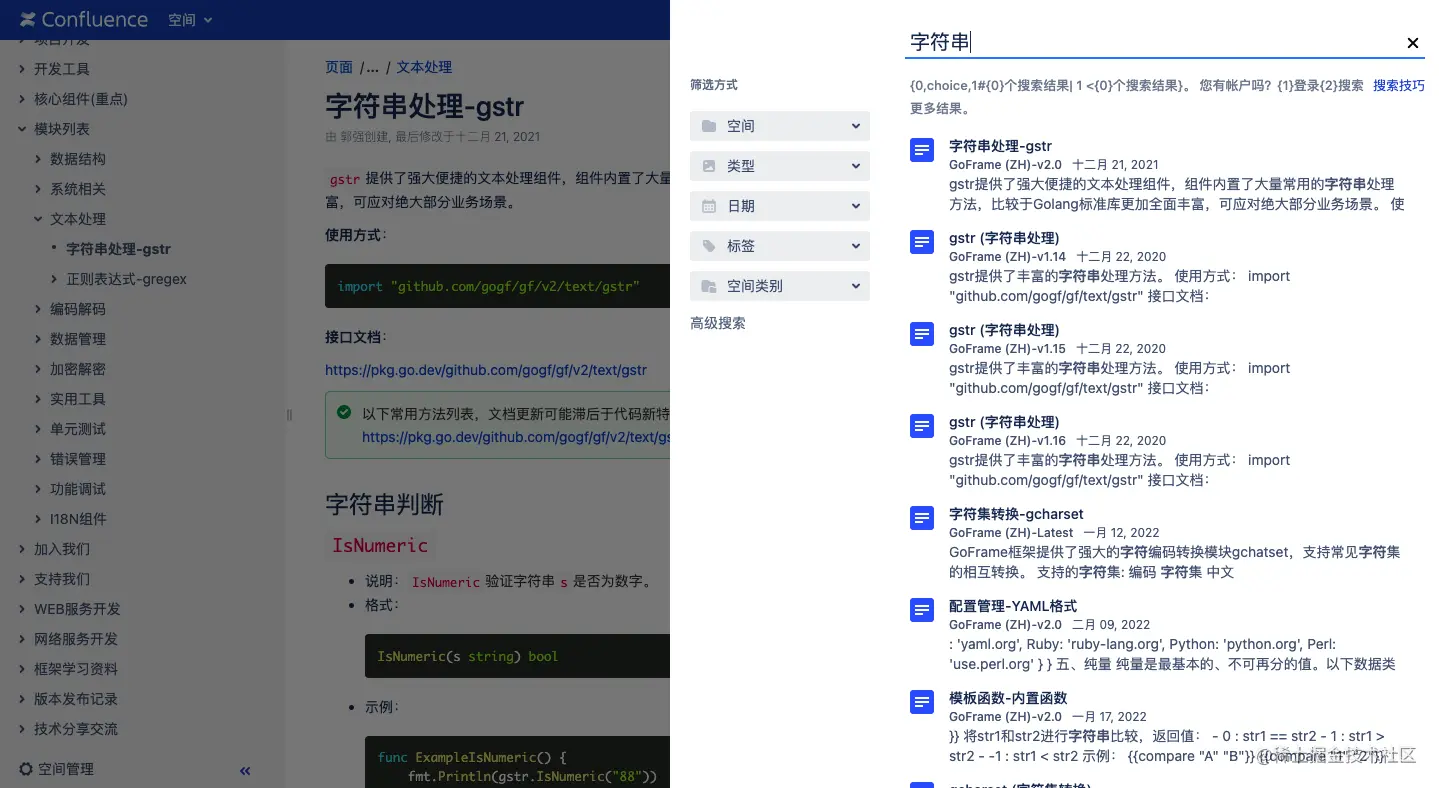This screenshot has height=788, width=1439.
Task: Click page icon beside gstr v1.14 result
Action: click(x=922, y=242)
